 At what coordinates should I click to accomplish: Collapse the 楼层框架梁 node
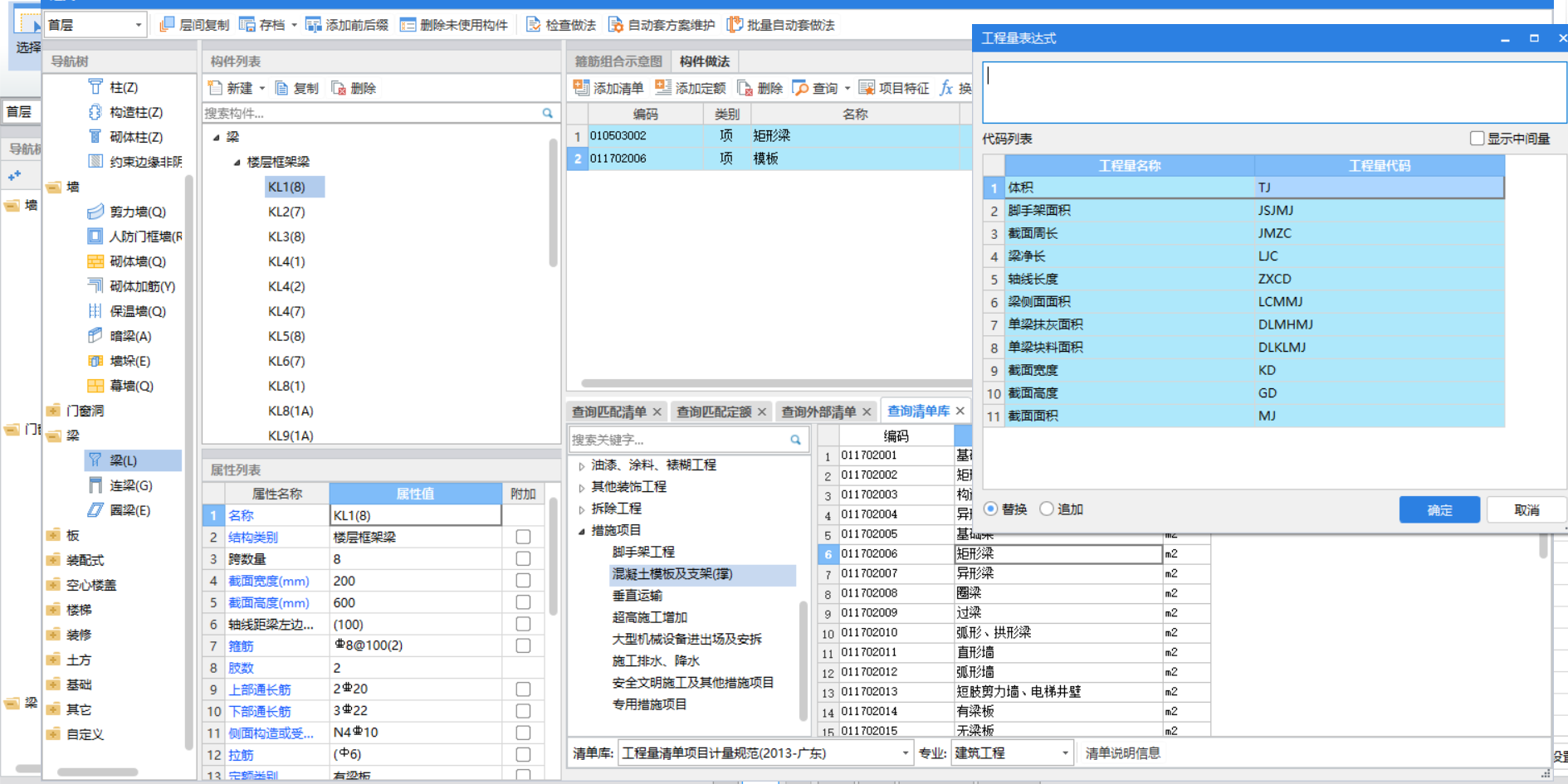point(237,162)
